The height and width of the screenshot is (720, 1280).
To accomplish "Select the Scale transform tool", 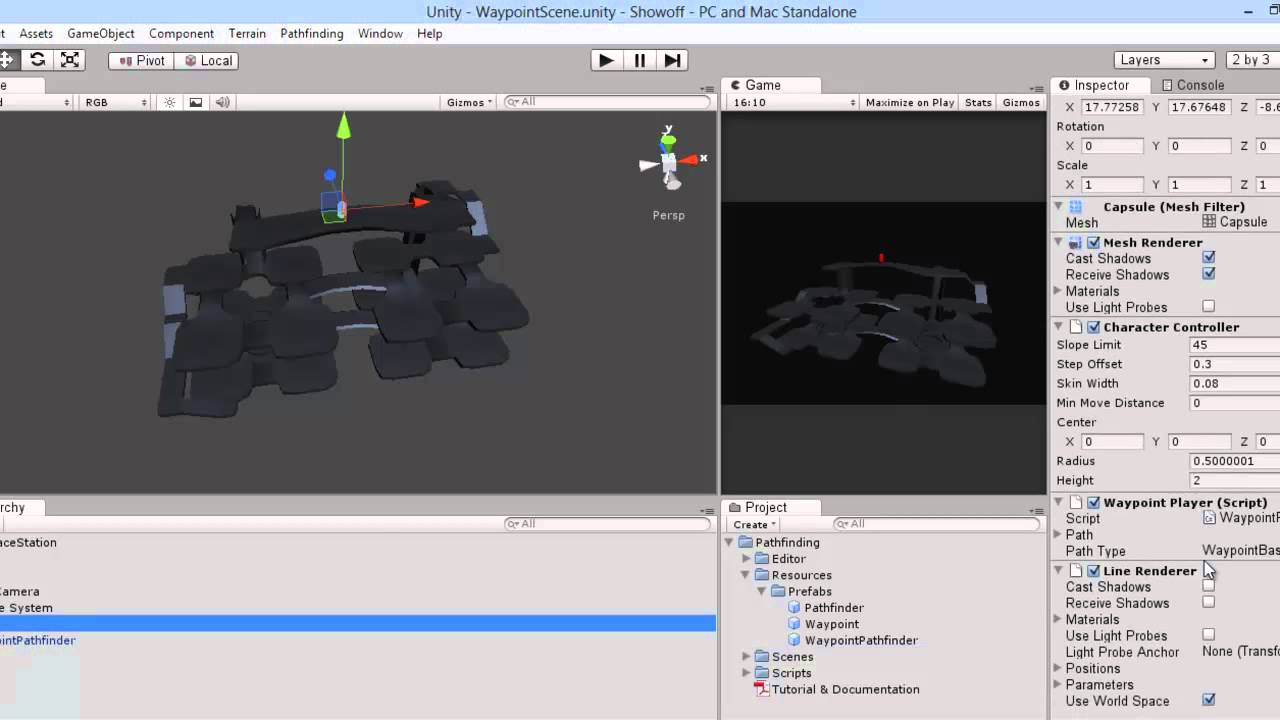I will click(70, 60).
